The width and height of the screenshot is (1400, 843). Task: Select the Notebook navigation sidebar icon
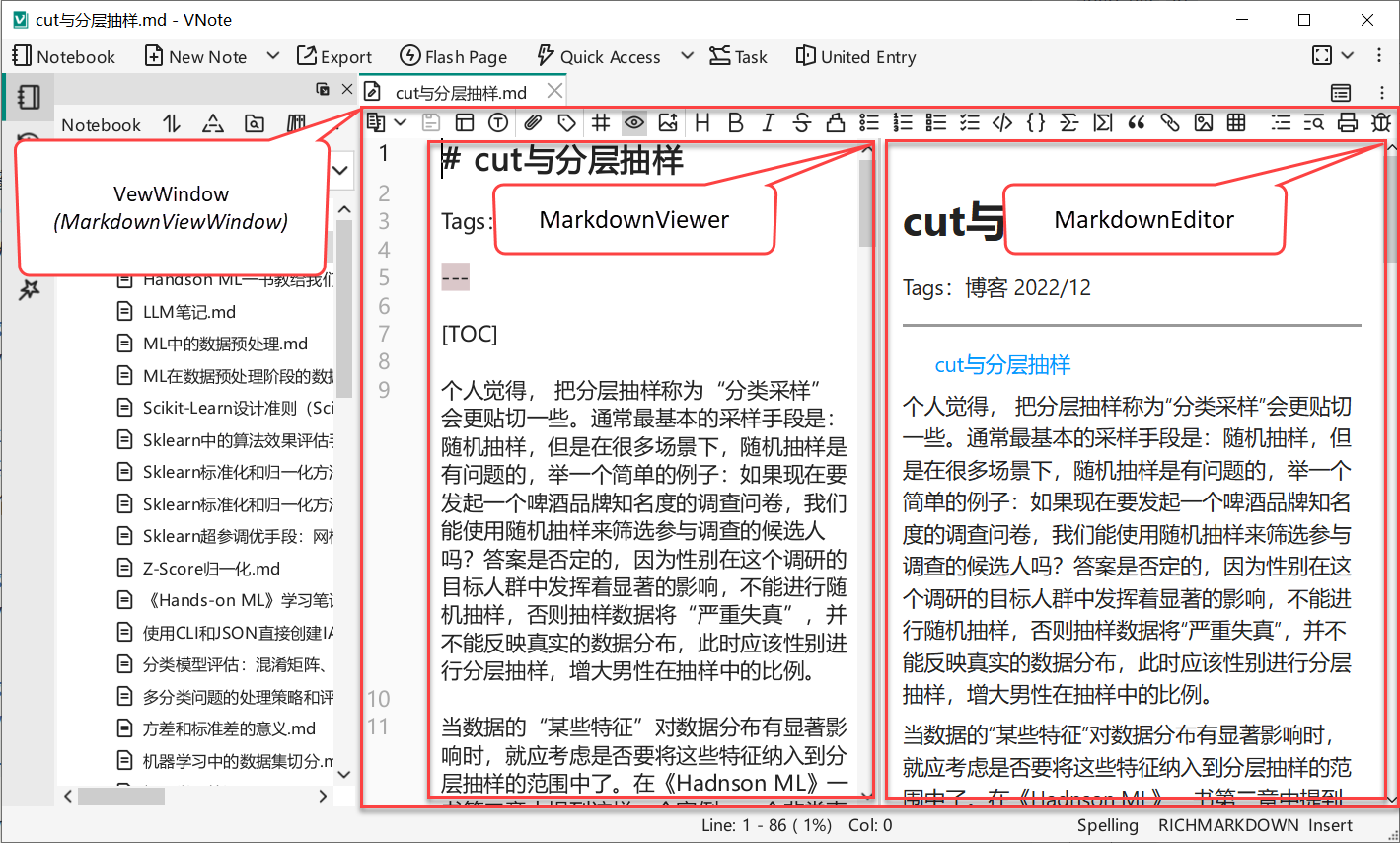[29, 96]
